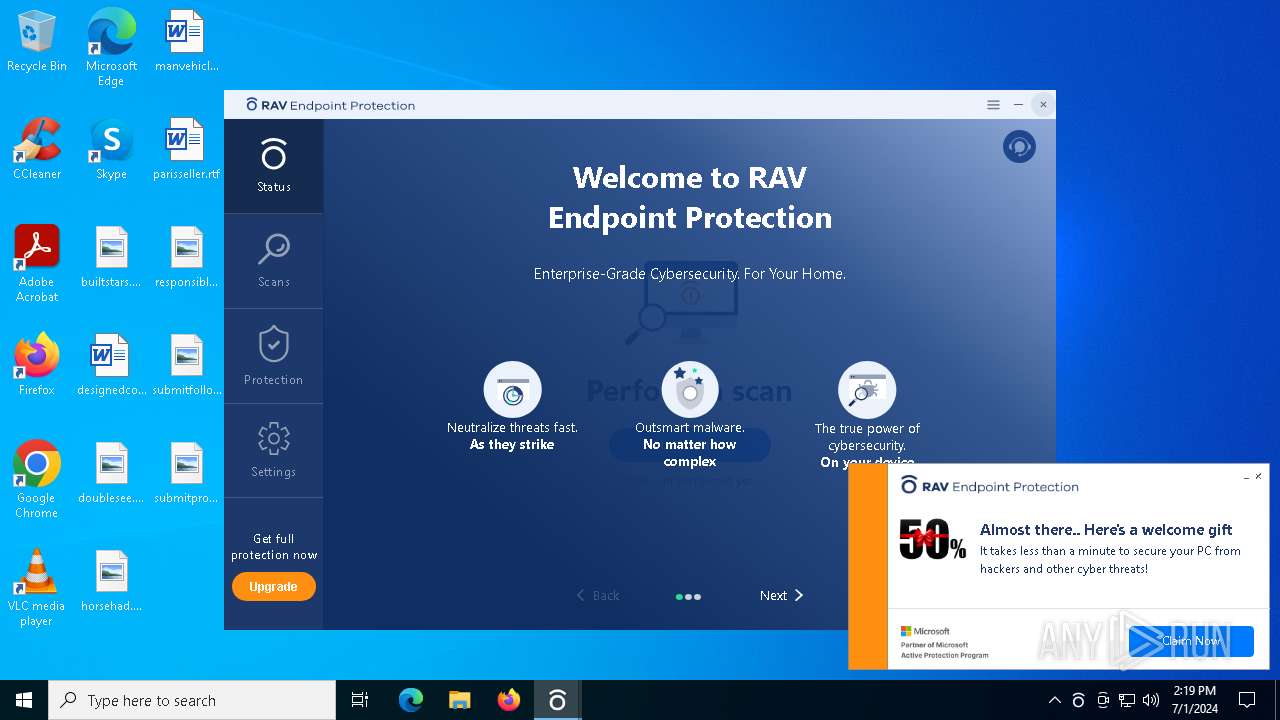1280x720 pixels.
Task: Open the Settings section in RAV sidebar
Action: click(x=273, y=450)
